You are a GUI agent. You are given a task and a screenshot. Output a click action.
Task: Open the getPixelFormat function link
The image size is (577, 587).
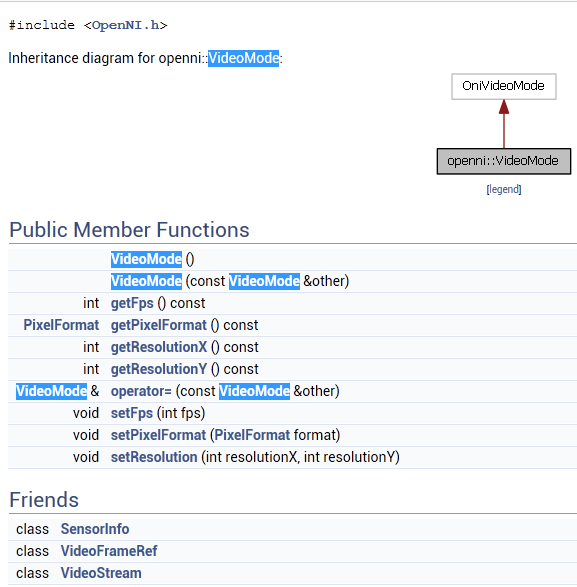(x=159, y=325)
